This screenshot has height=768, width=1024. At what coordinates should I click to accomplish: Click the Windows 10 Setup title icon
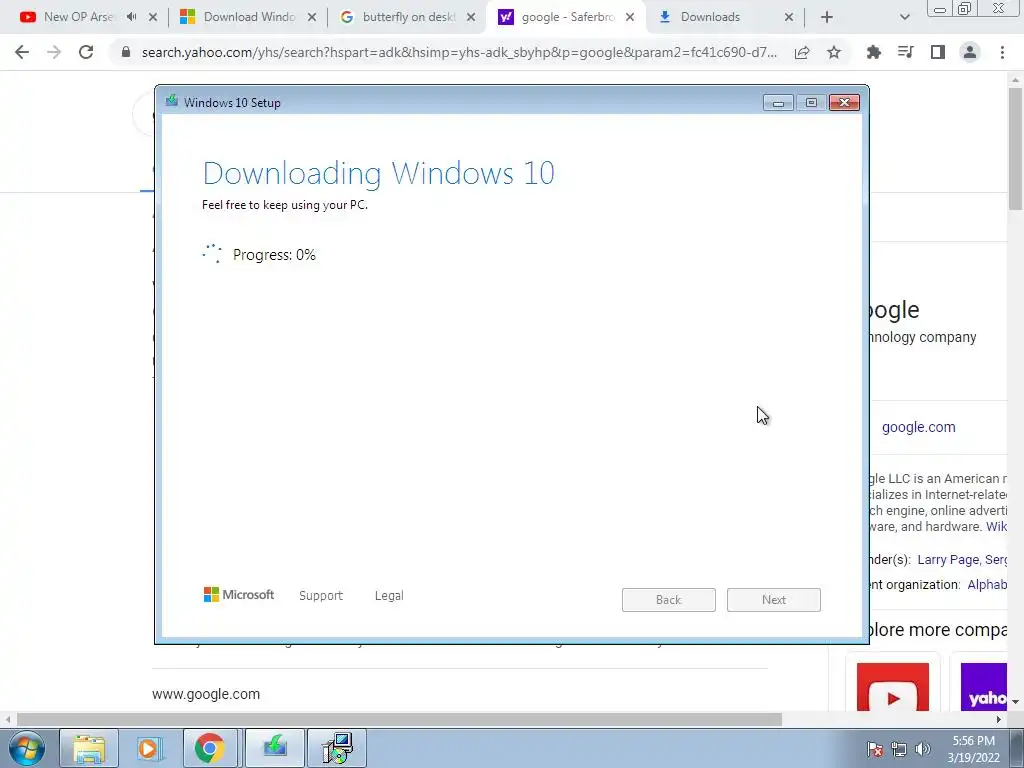coord(172,101)
